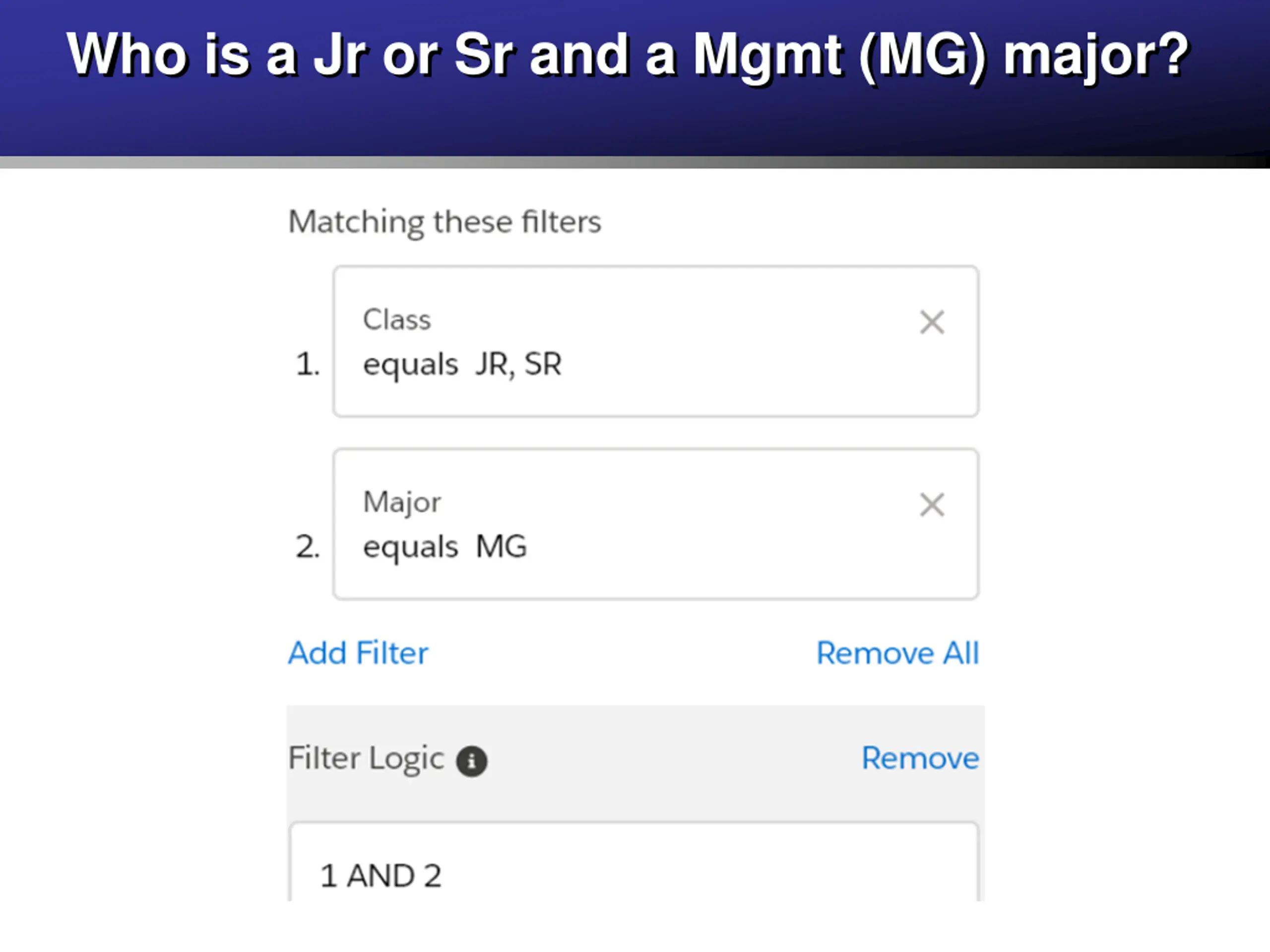Click the "Major" field label

pyautogui.click(x=402, y=503)
